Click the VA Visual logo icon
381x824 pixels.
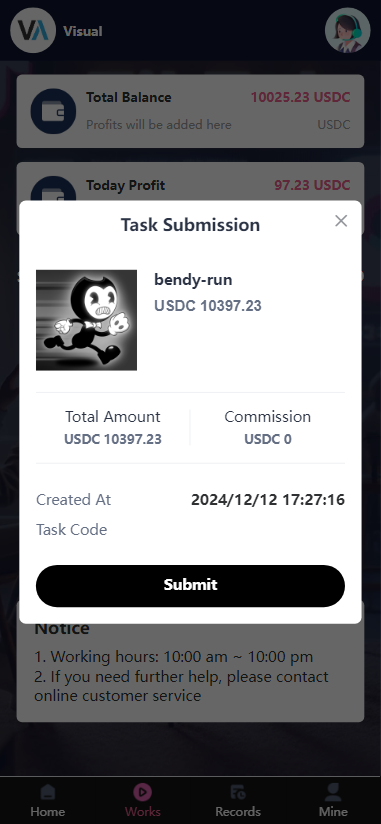point(33,30)
